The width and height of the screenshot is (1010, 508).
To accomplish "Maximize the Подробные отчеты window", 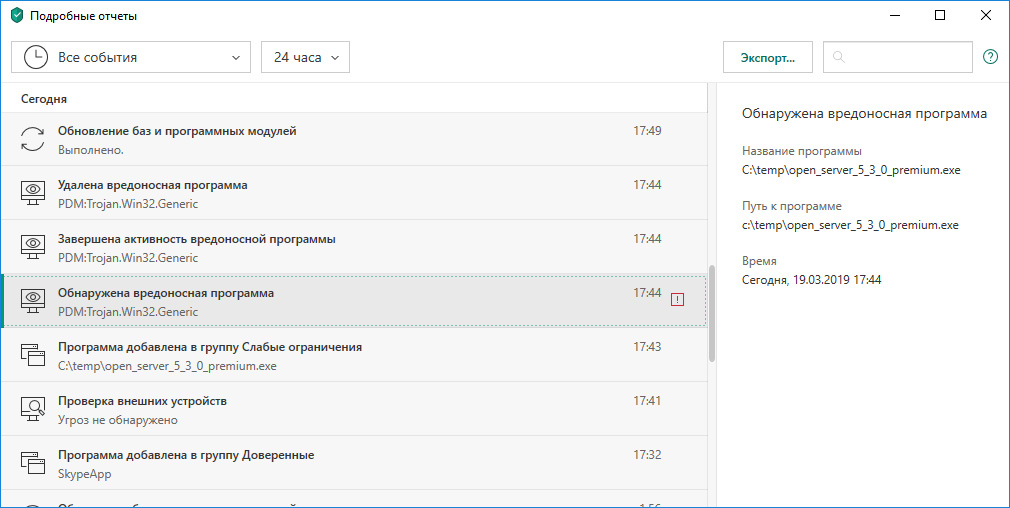I will coord(940,16).
